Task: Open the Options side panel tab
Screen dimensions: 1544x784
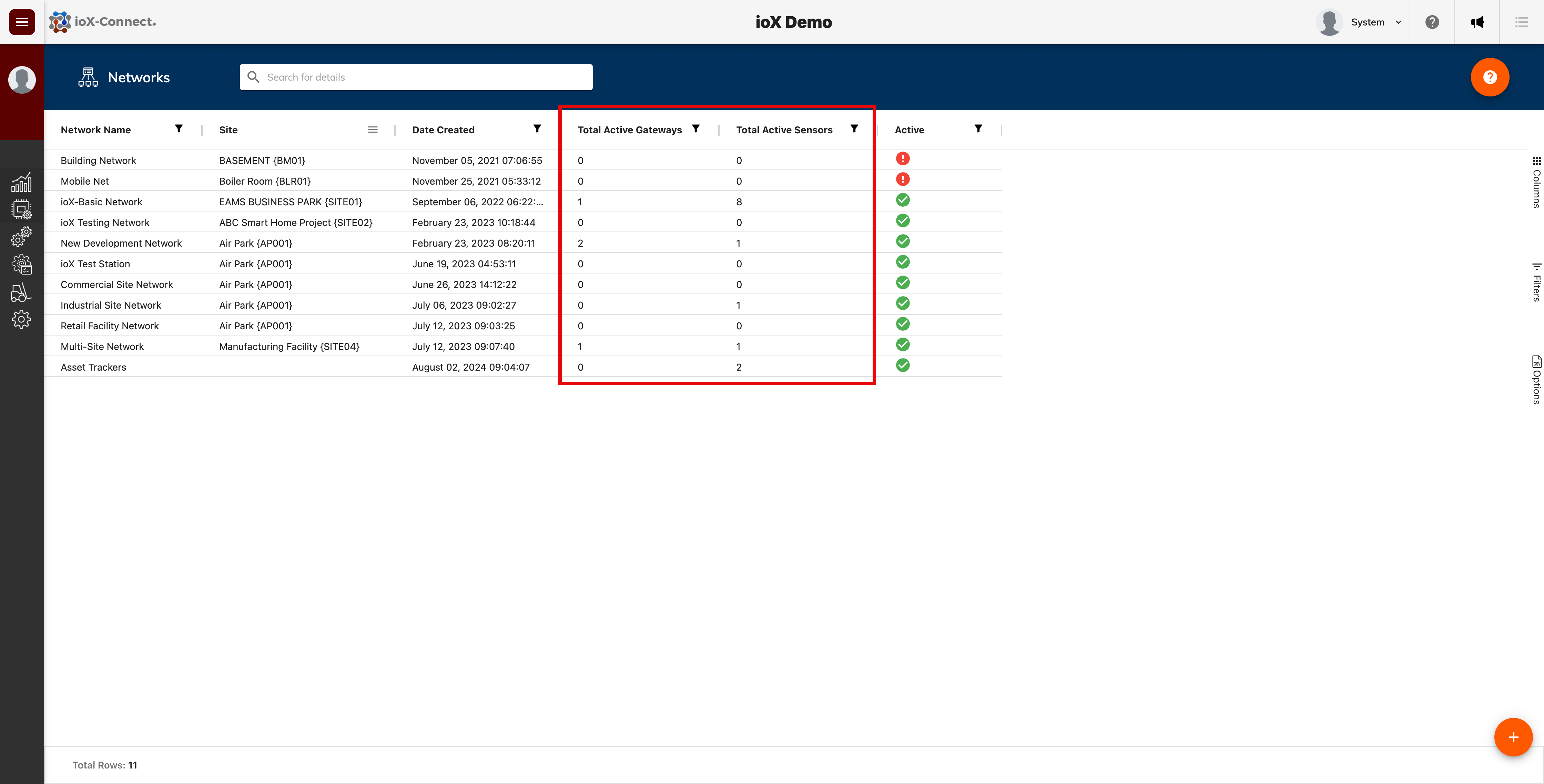Action: click(x=1536, y=380)
